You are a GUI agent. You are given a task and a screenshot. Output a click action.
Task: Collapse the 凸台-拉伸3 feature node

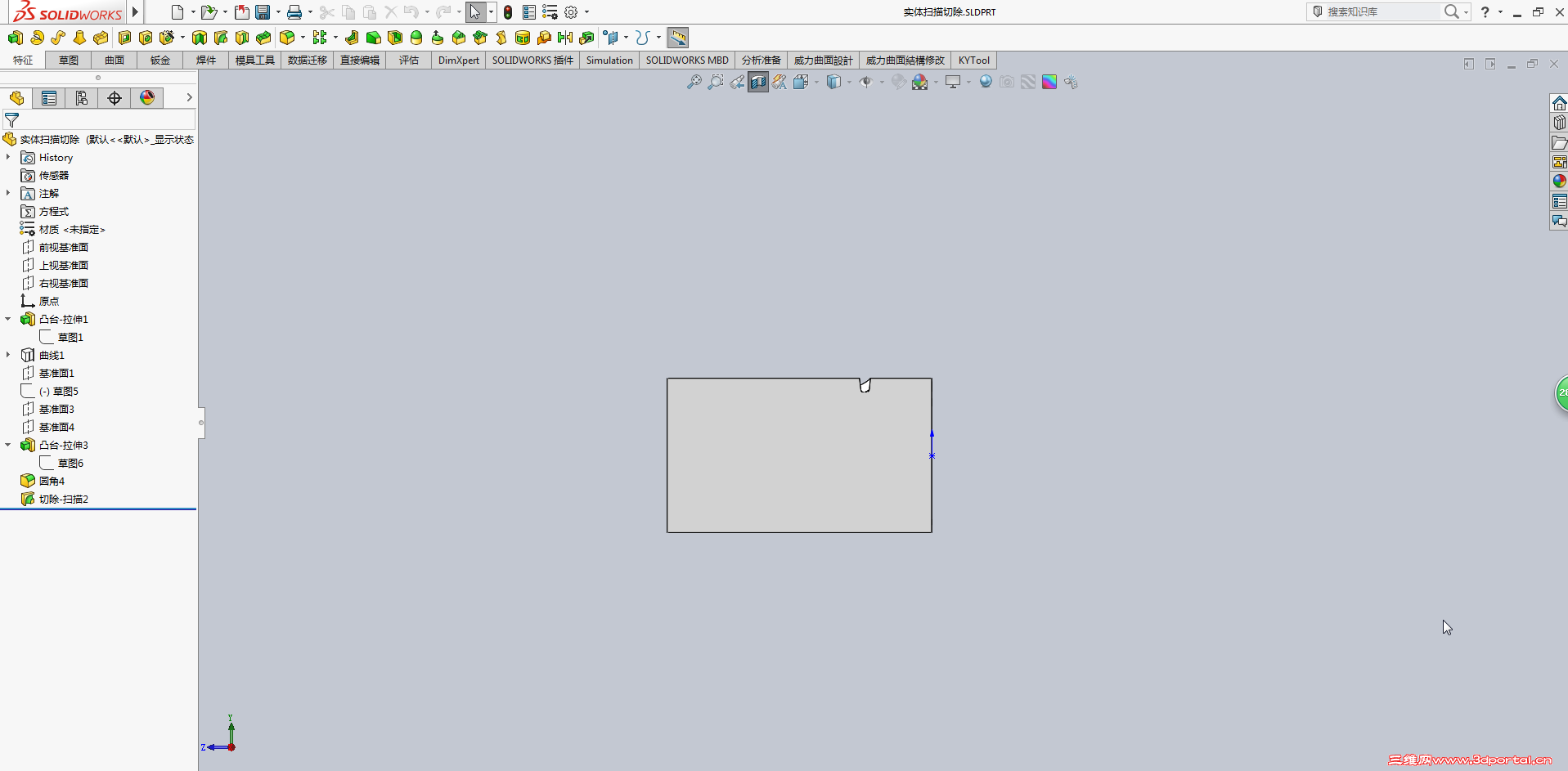tap(8, 445)
